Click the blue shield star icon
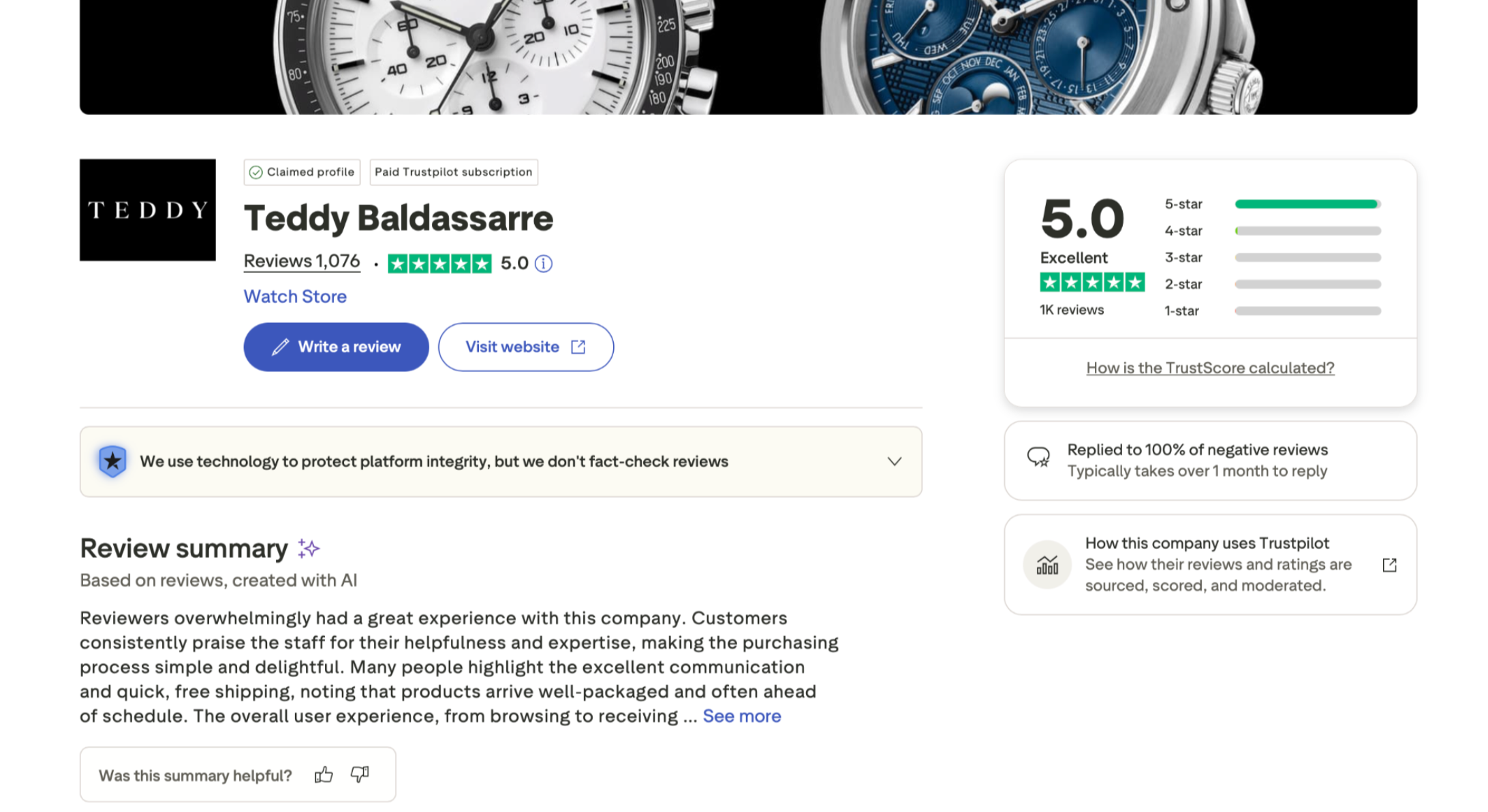 112,461
